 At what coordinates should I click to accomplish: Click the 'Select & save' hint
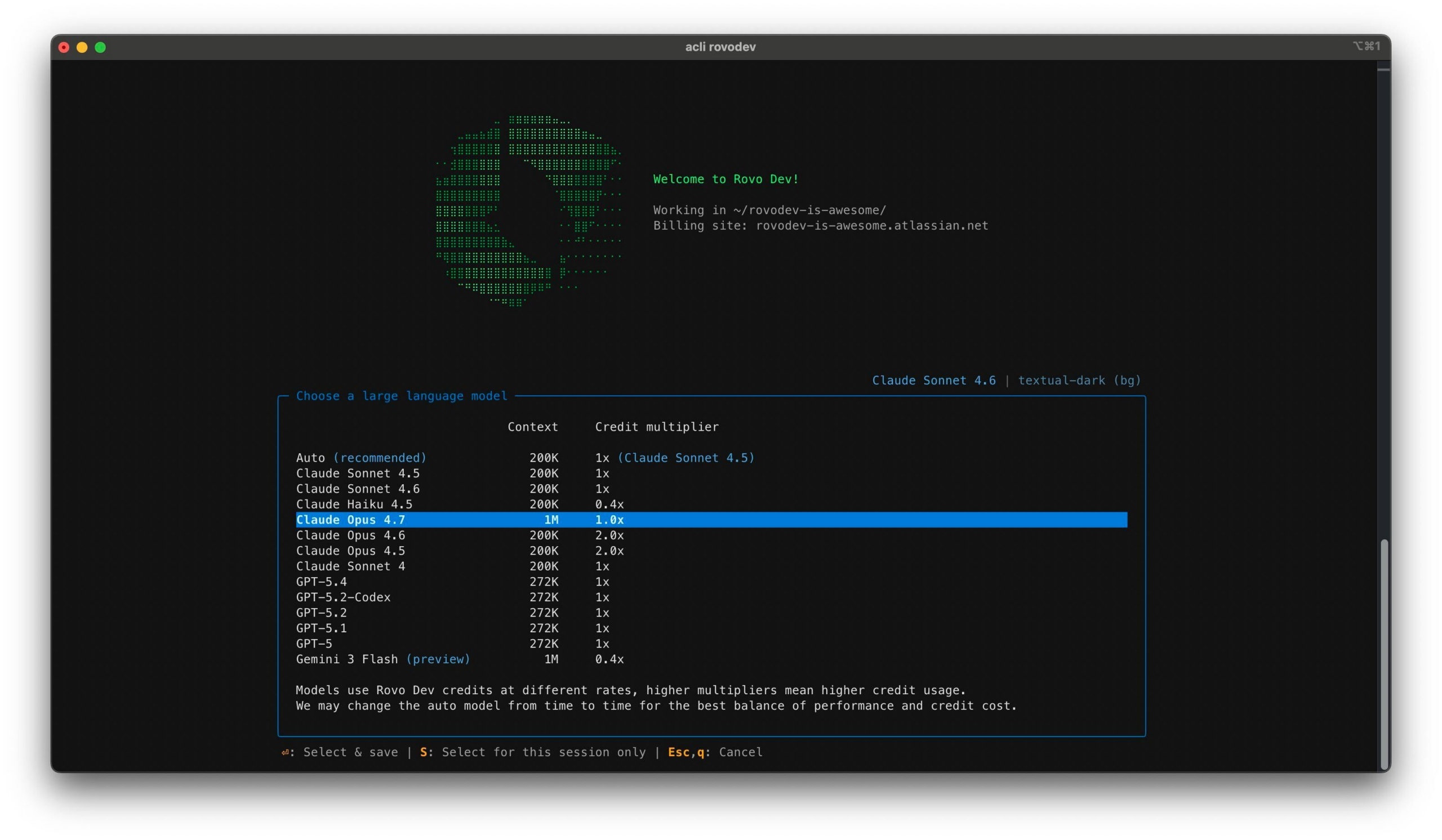pyautogui.click(x=339, y=752)
